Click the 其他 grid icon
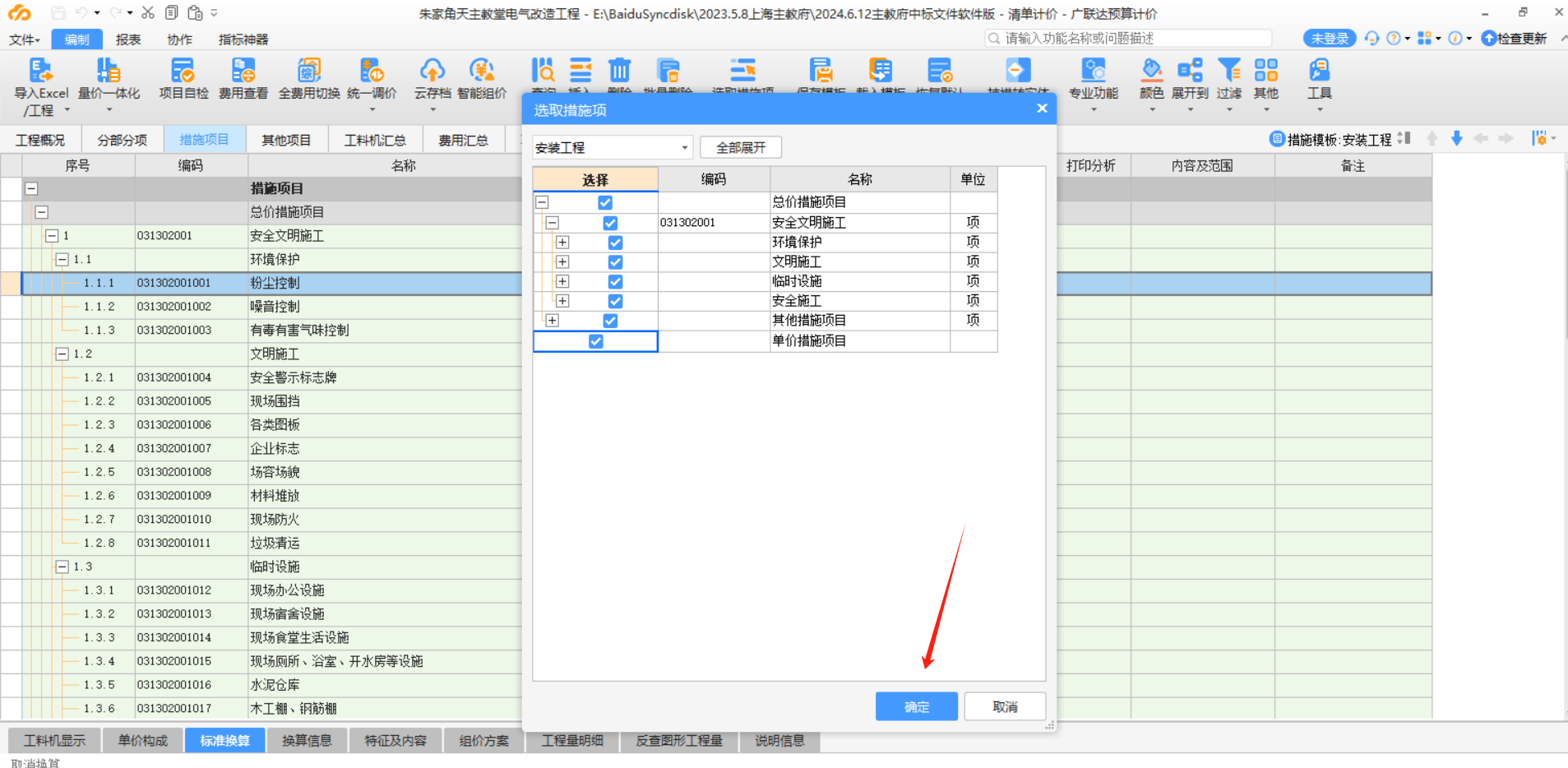The image size is (1568, 768). 1266,71
